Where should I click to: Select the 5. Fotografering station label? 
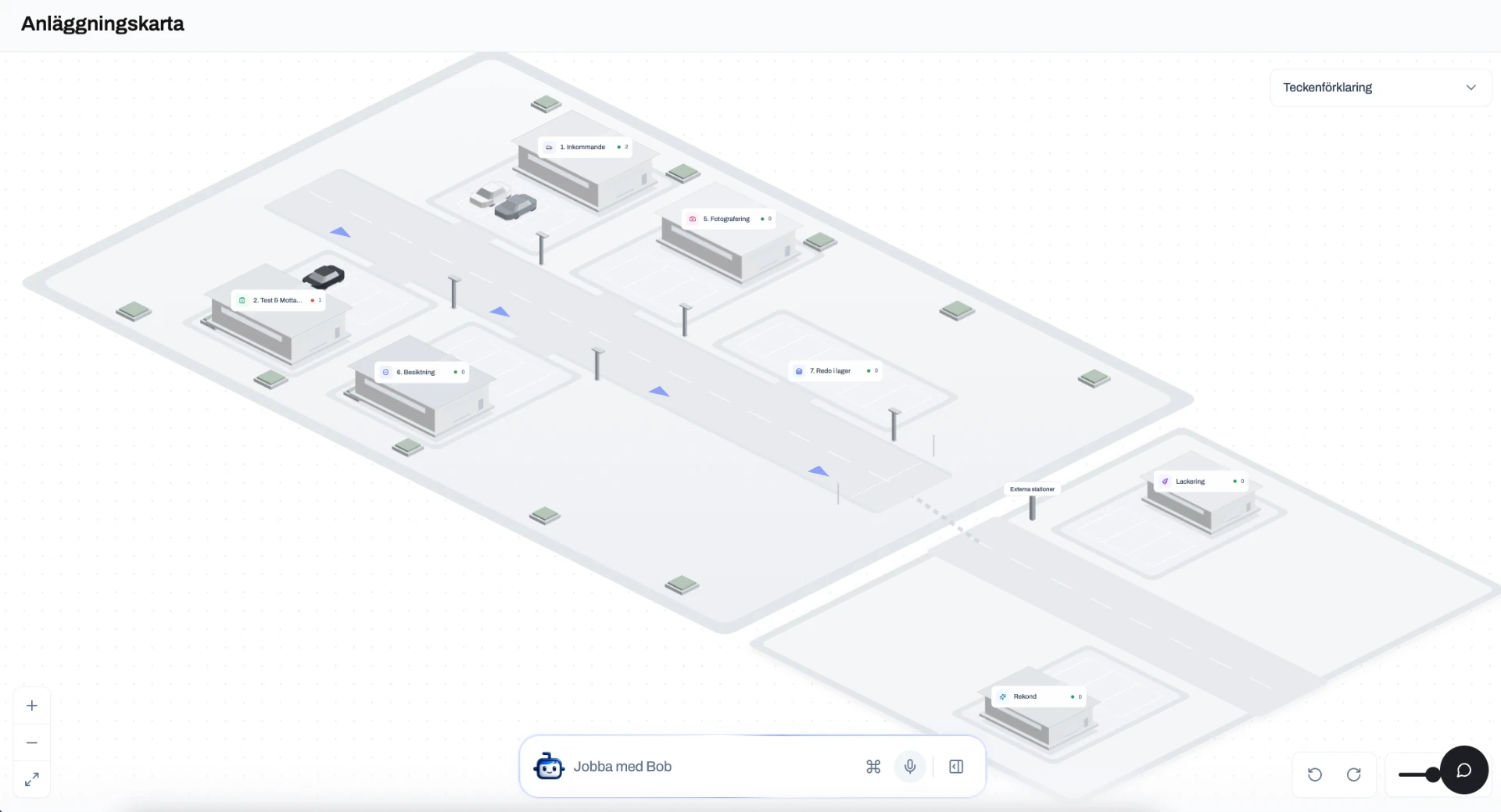[x=730, y=219]
